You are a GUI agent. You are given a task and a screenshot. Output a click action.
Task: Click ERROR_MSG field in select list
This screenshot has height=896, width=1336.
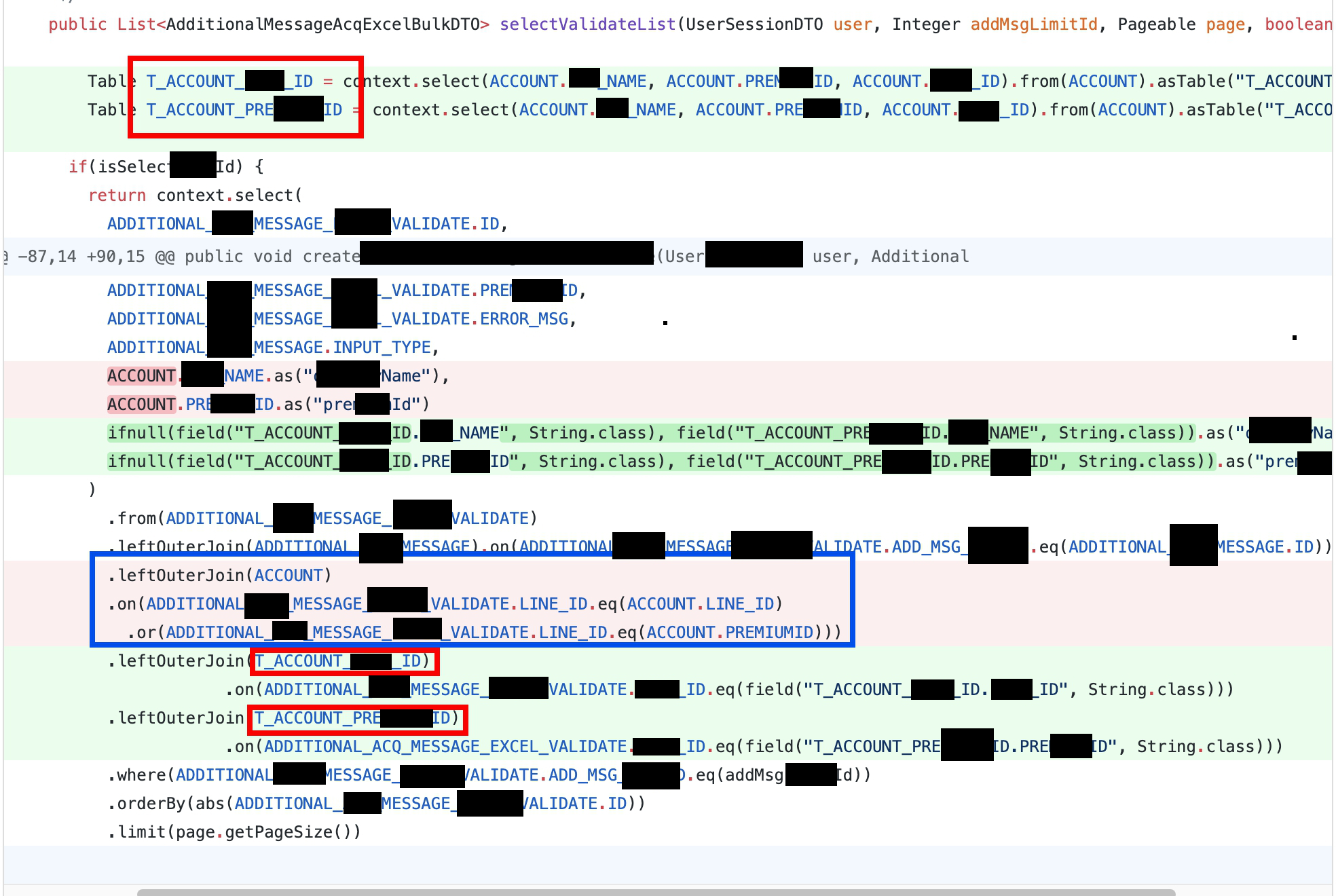click(524, 319)
